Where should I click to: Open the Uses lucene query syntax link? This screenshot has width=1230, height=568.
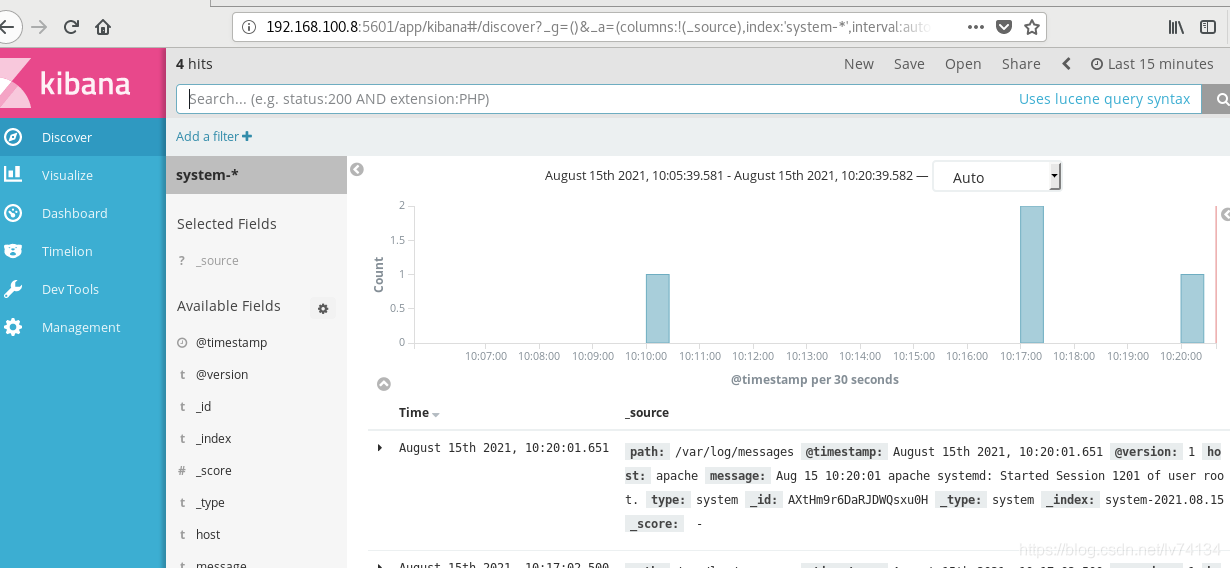pos(1104,99)
